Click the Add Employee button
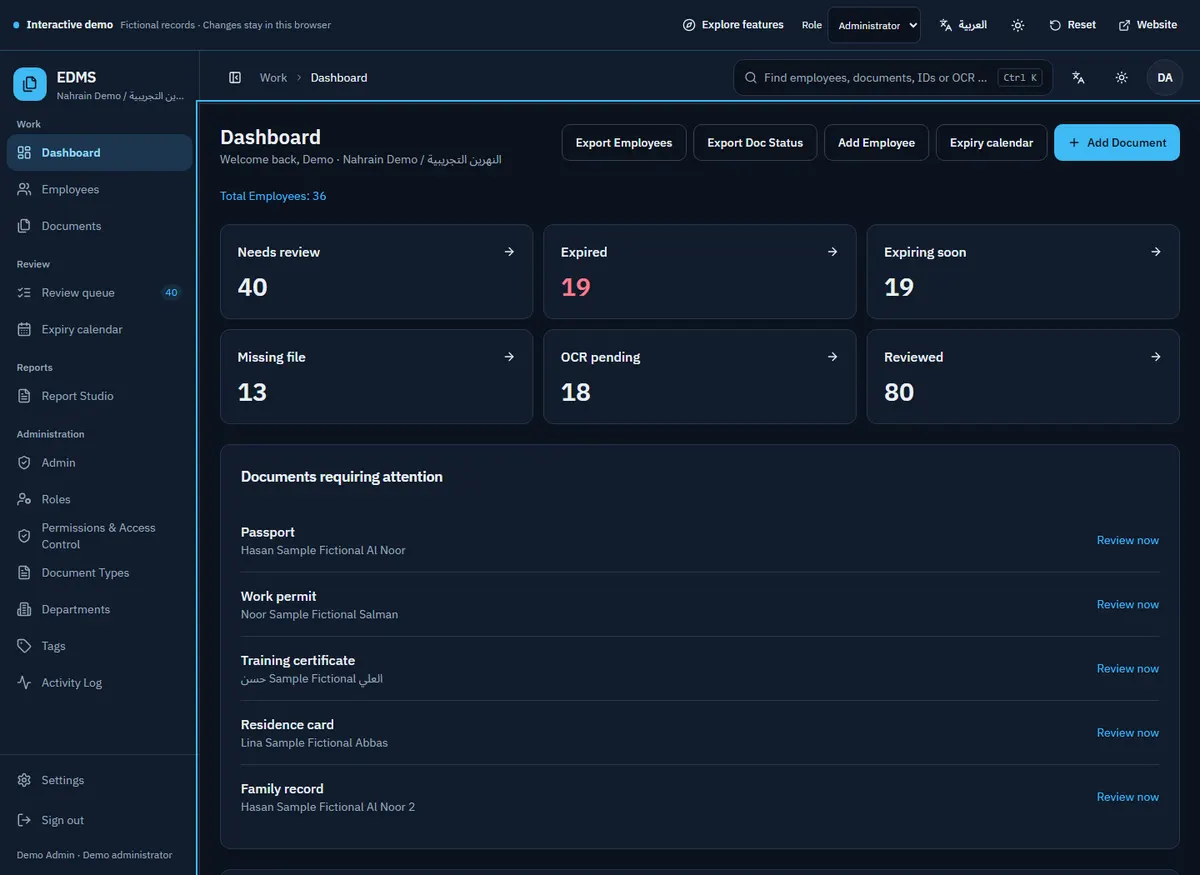Screen dimensions: 1200x875 [876, 143]
